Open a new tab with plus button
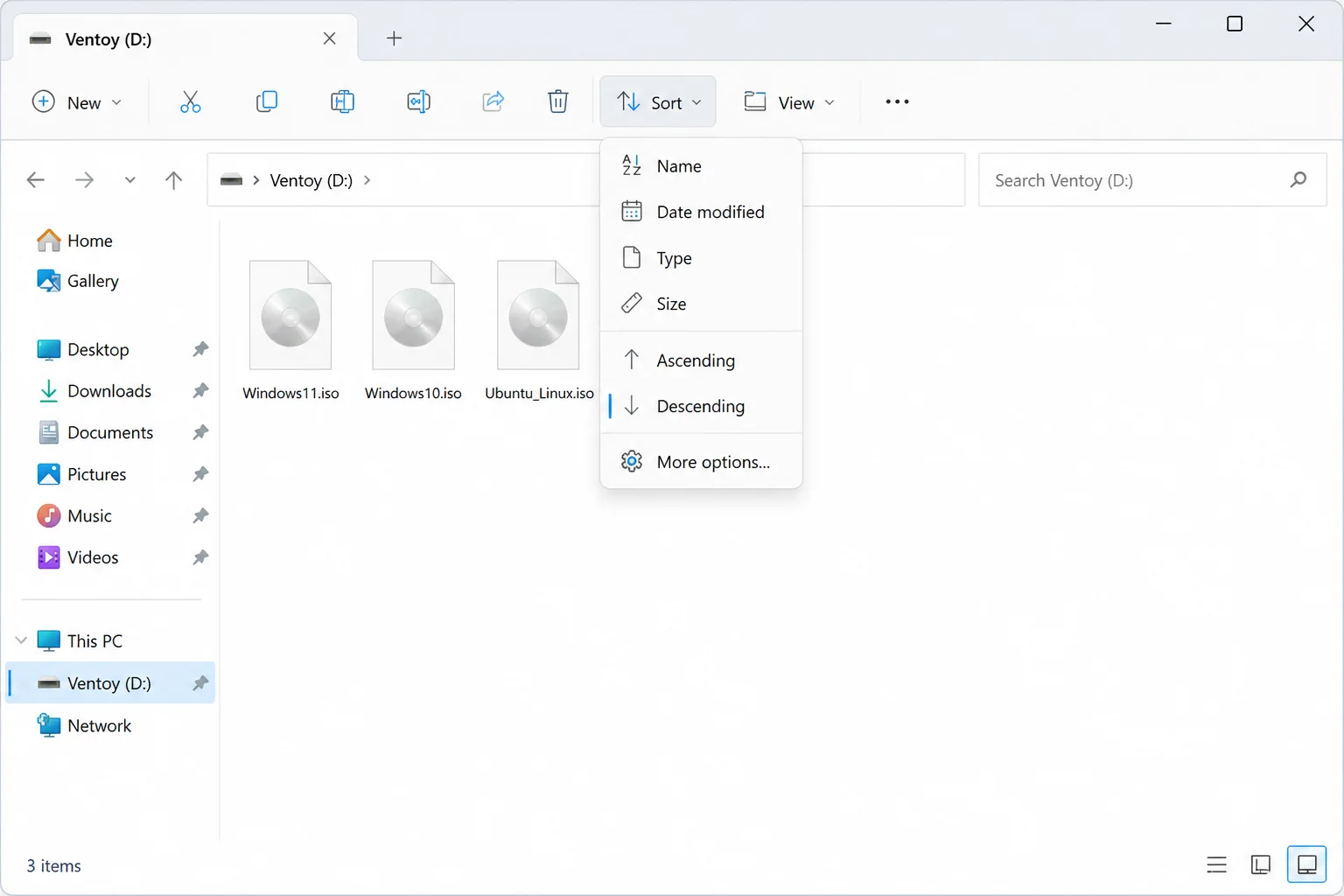The width and height of the screenshot is (1344, 896). 395,38
